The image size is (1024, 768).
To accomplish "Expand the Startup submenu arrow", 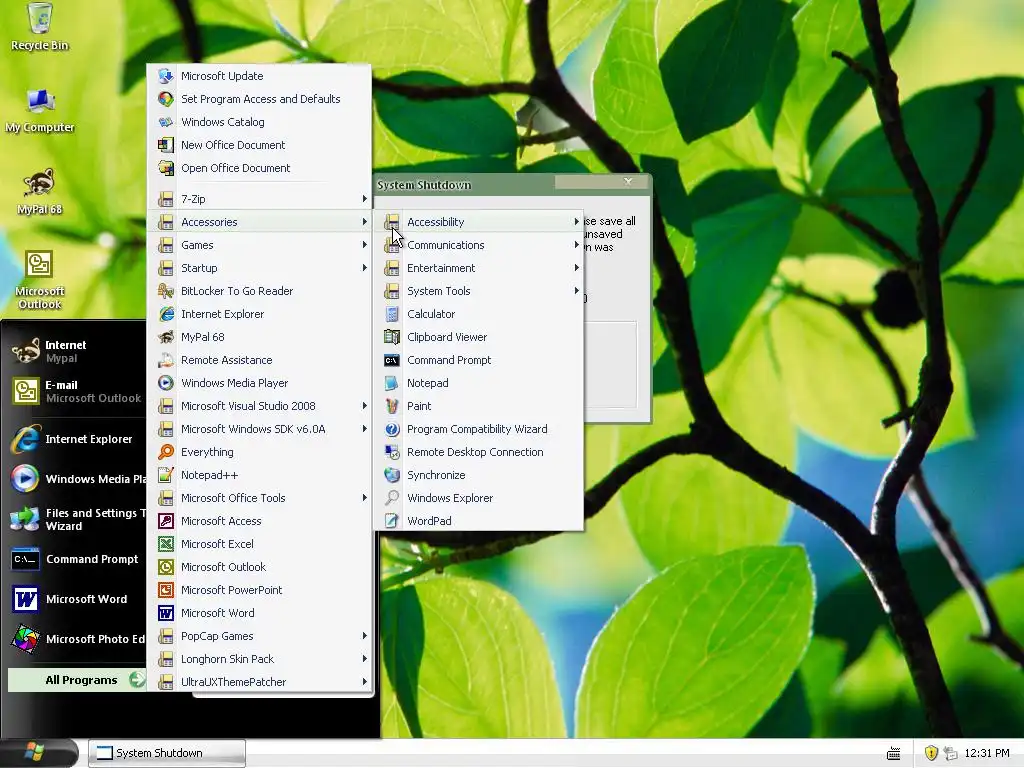I will coord(364,268).
